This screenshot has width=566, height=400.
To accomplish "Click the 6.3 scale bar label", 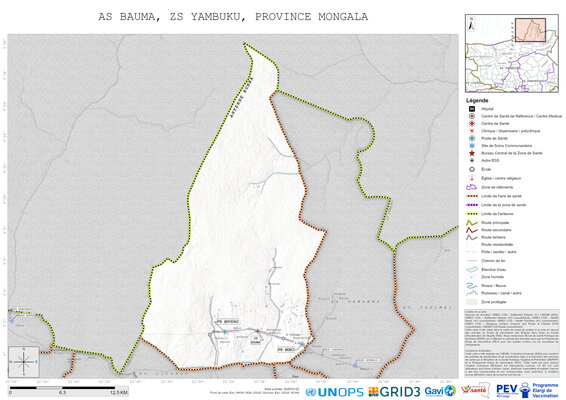I will (62, 392).
